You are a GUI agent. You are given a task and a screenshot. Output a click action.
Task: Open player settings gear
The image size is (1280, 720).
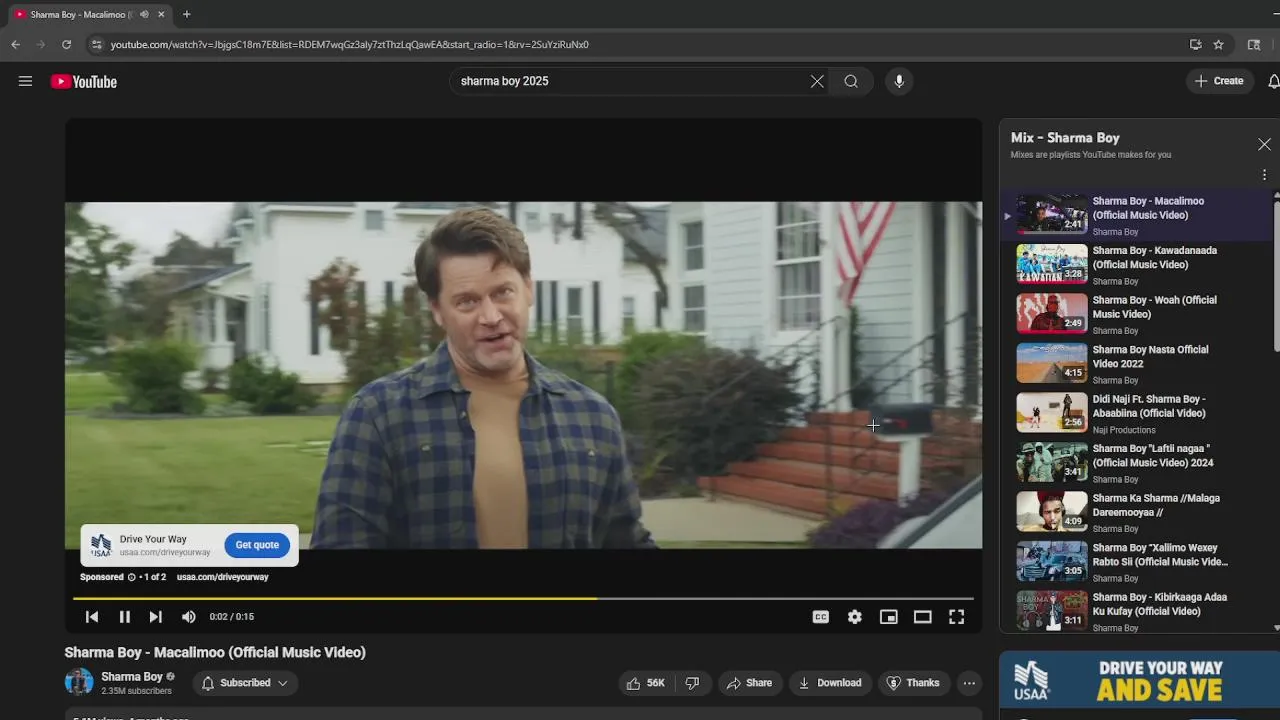pos(855,617)
